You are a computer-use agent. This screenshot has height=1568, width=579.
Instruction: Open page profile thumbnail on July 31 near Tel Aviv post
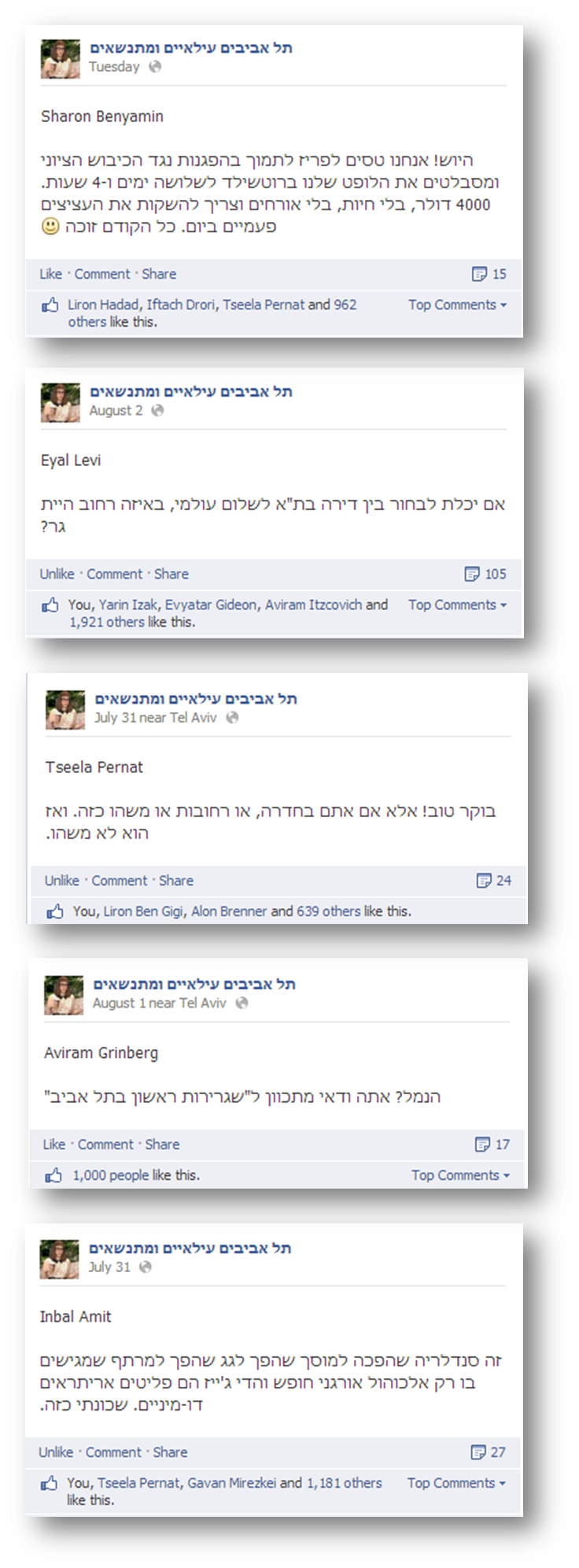point(65,710)
